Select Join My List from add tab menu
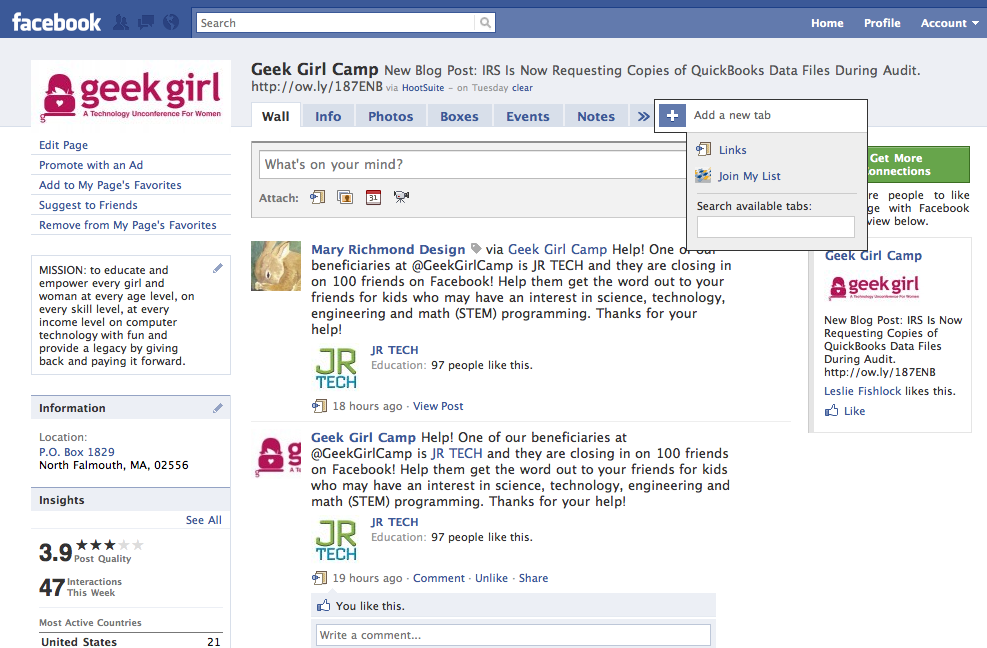 pos(749,176)
